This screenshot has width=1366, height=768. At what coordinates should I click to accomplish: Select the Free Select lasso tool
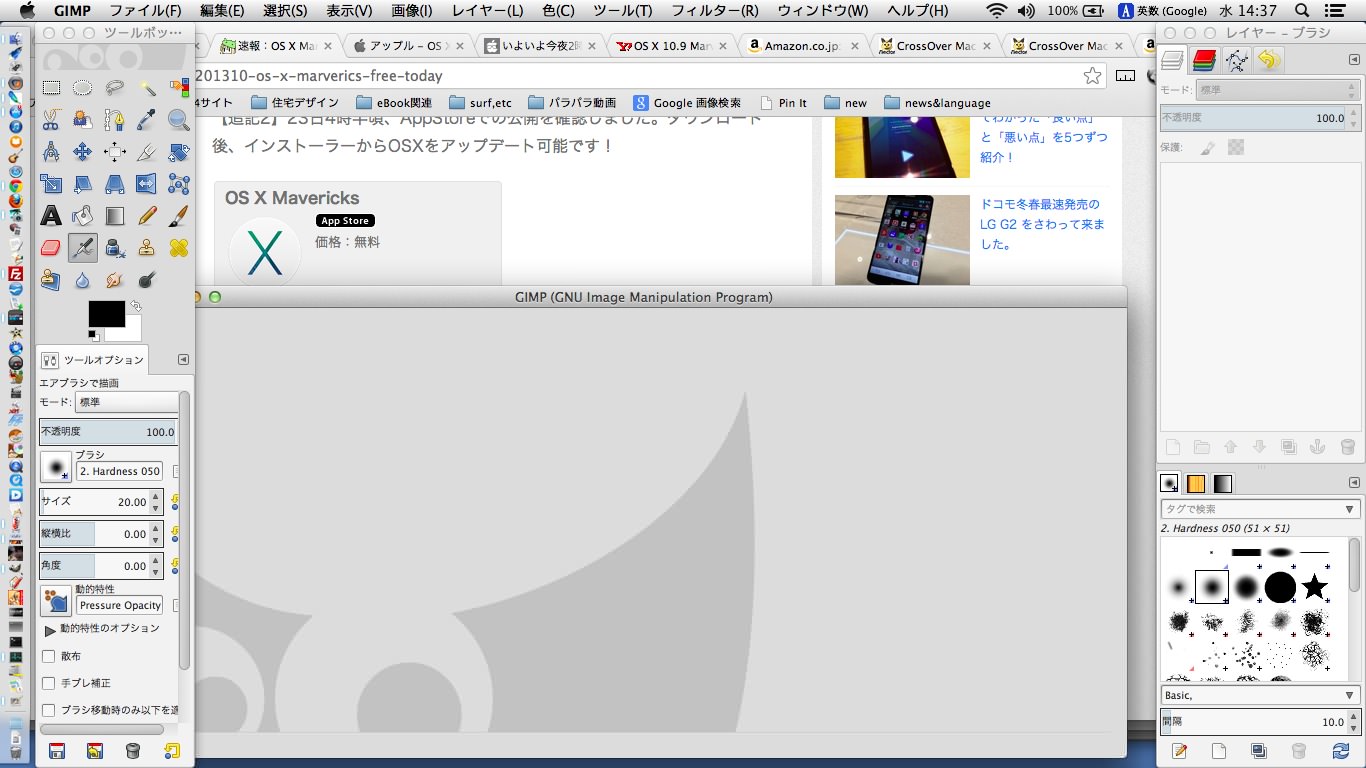[x=115, y=88]
